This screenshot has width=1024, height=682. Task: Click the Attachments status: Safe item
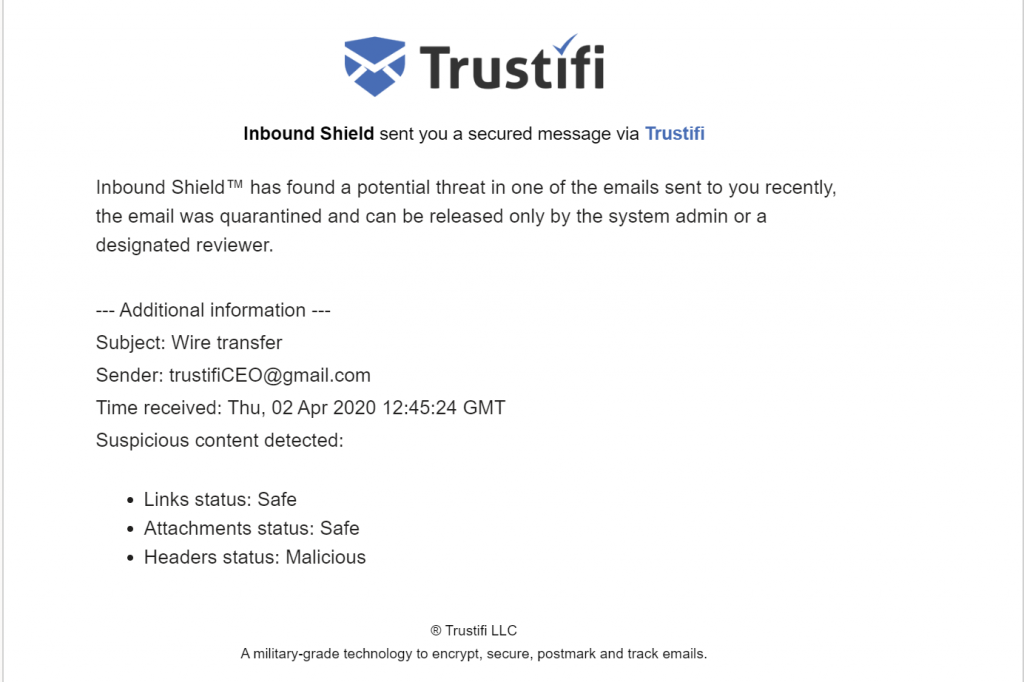tap(251, 528)
